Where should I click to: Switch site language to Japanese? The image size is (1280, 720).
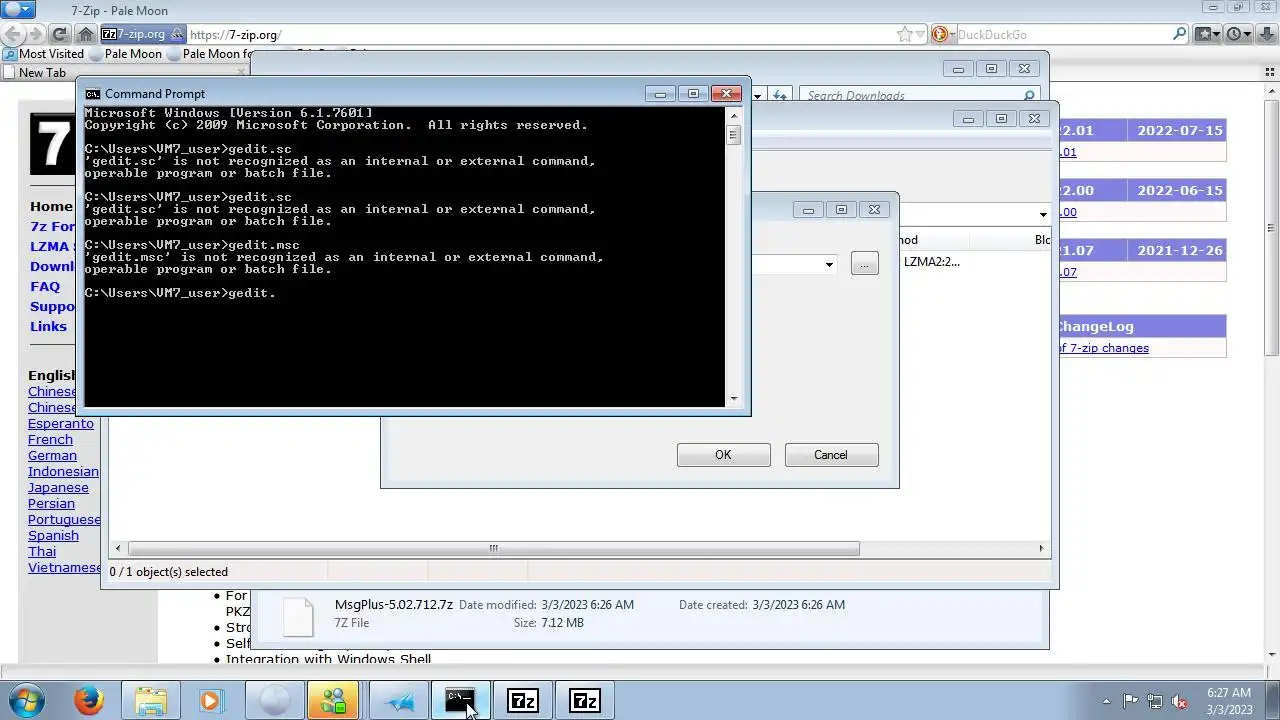point(58,487)
